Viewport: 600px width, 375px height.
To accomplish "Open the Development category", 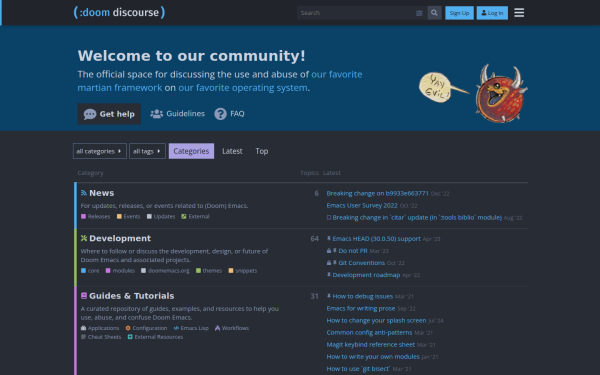I will [x=120, y=238].
